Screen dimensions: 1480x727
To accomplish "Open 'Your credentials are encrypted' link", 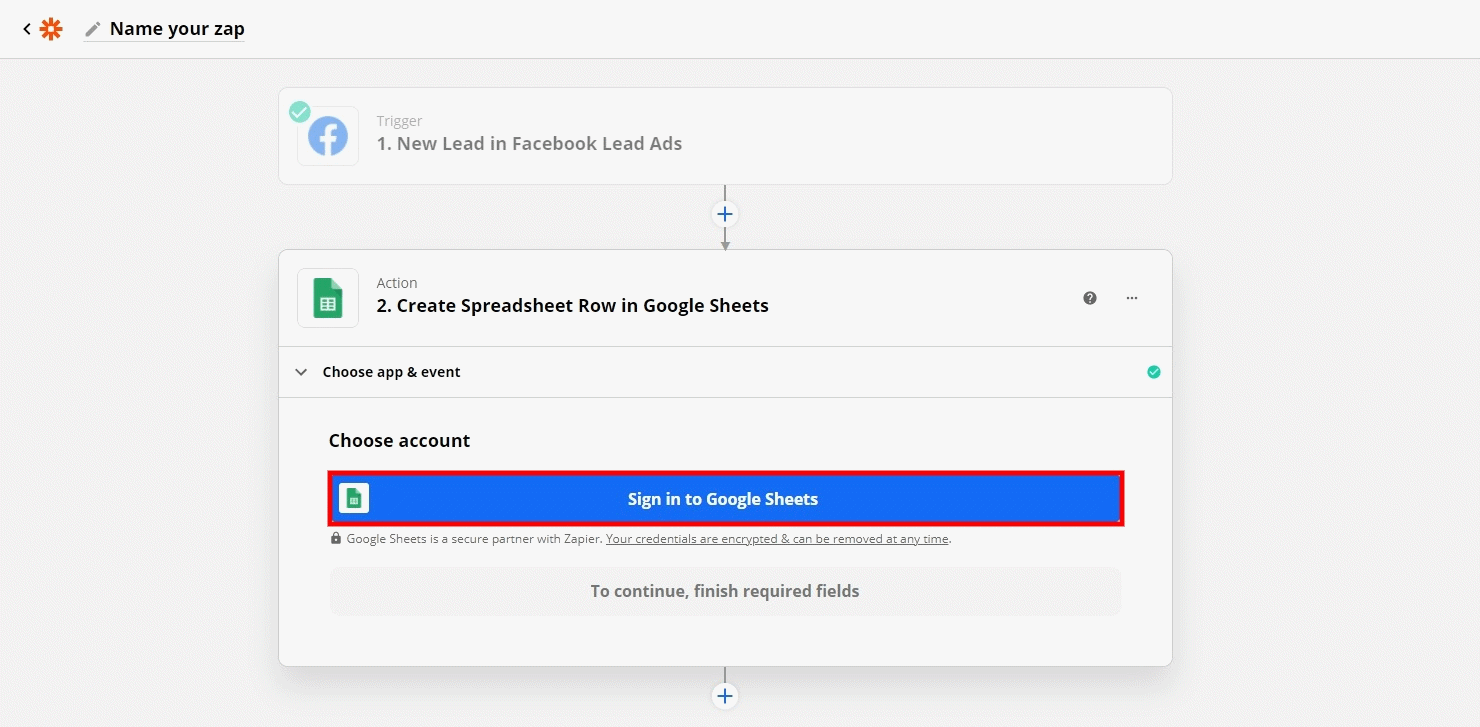I will point(778,539).
